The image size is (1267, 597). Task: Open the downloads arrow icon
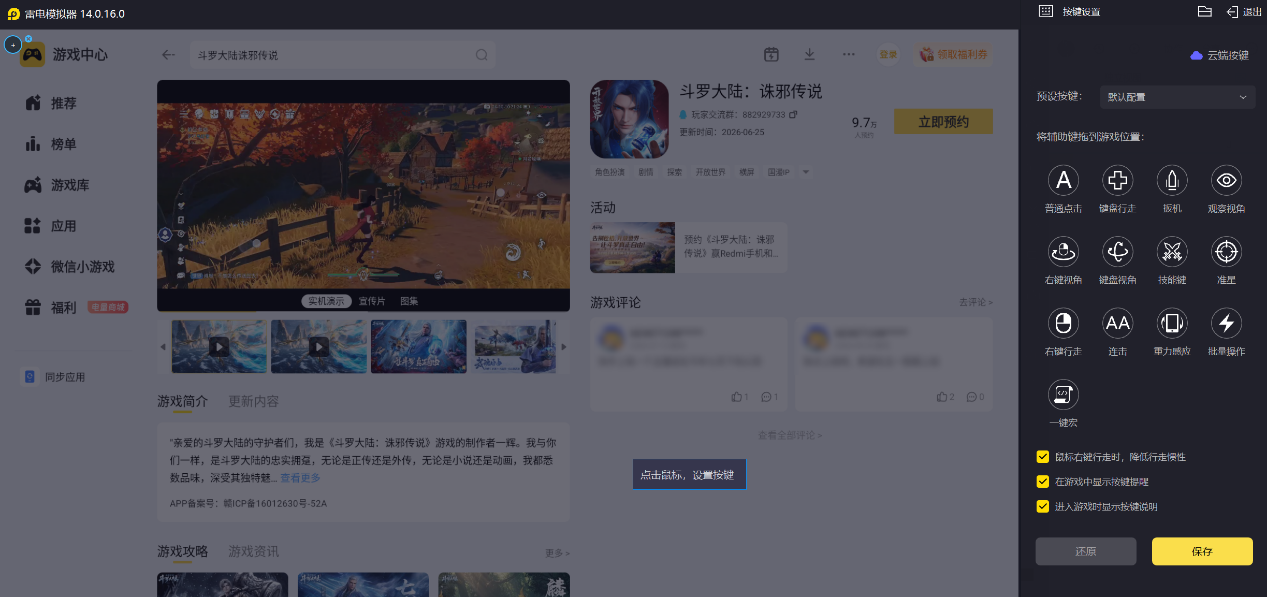pyautogui.click(x=809, y=54)
